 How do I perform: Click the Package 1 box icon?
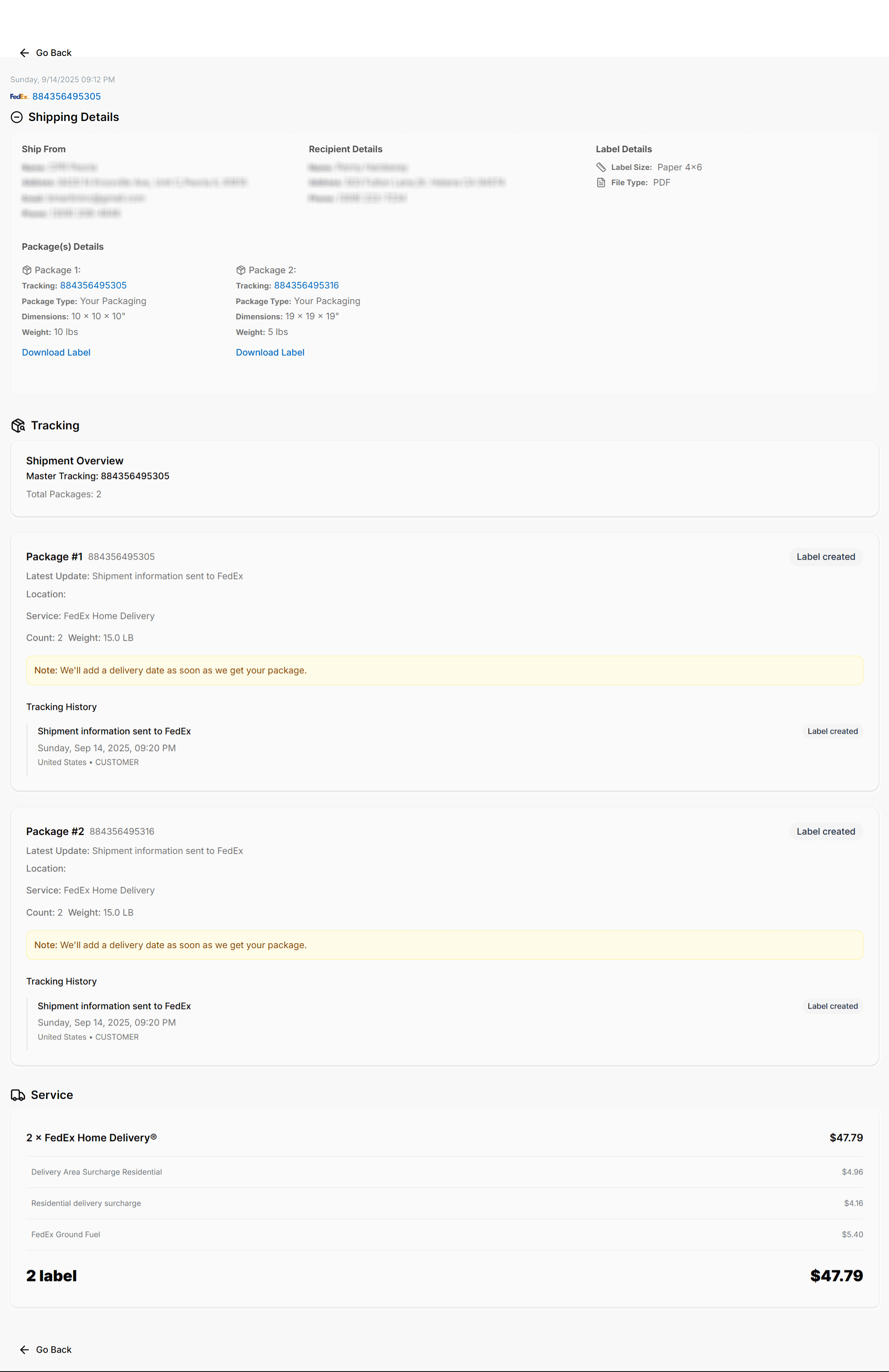(26, 270)
